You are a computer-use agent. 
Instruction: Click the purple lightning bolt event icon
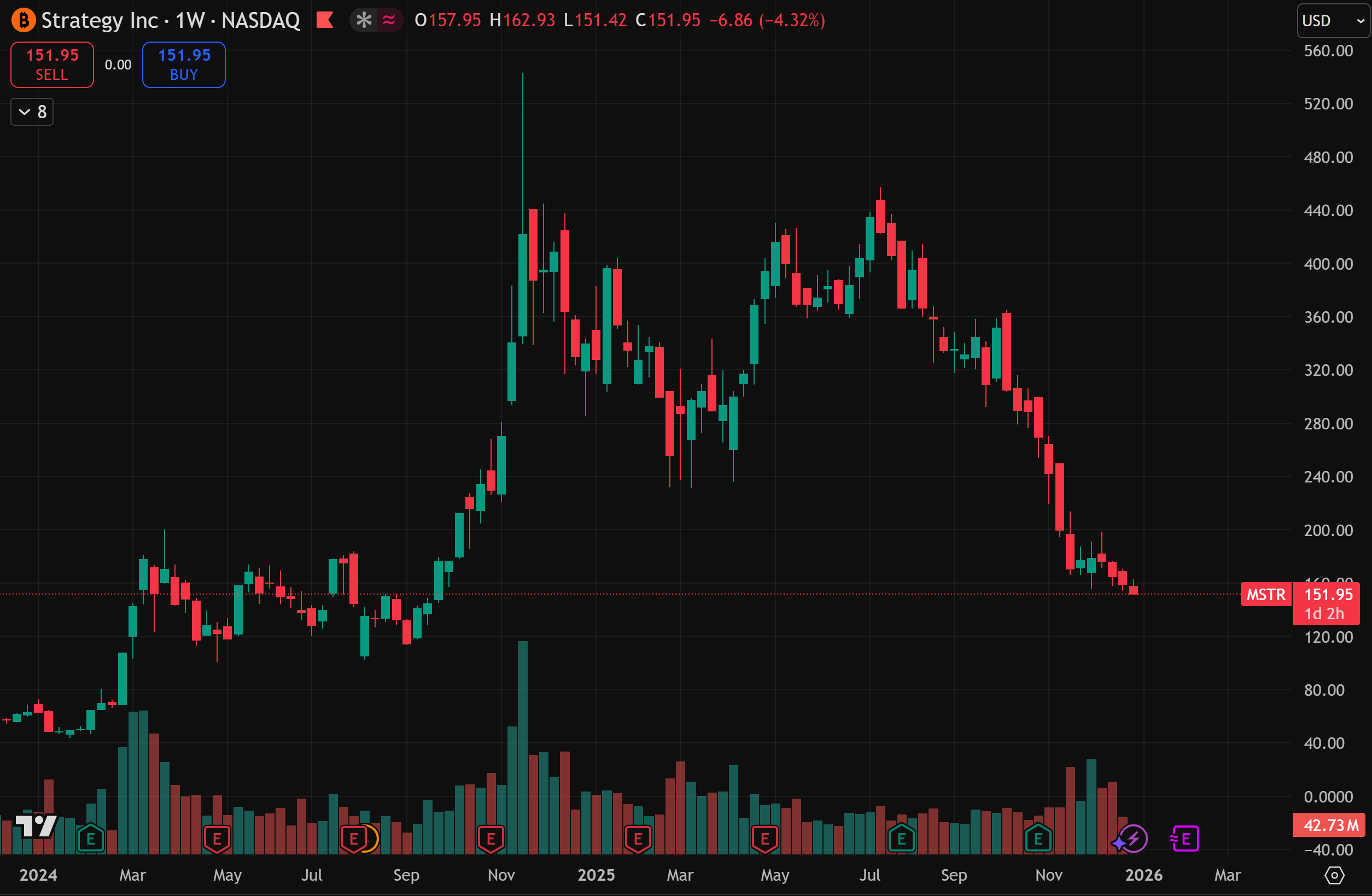[1134, 839]
